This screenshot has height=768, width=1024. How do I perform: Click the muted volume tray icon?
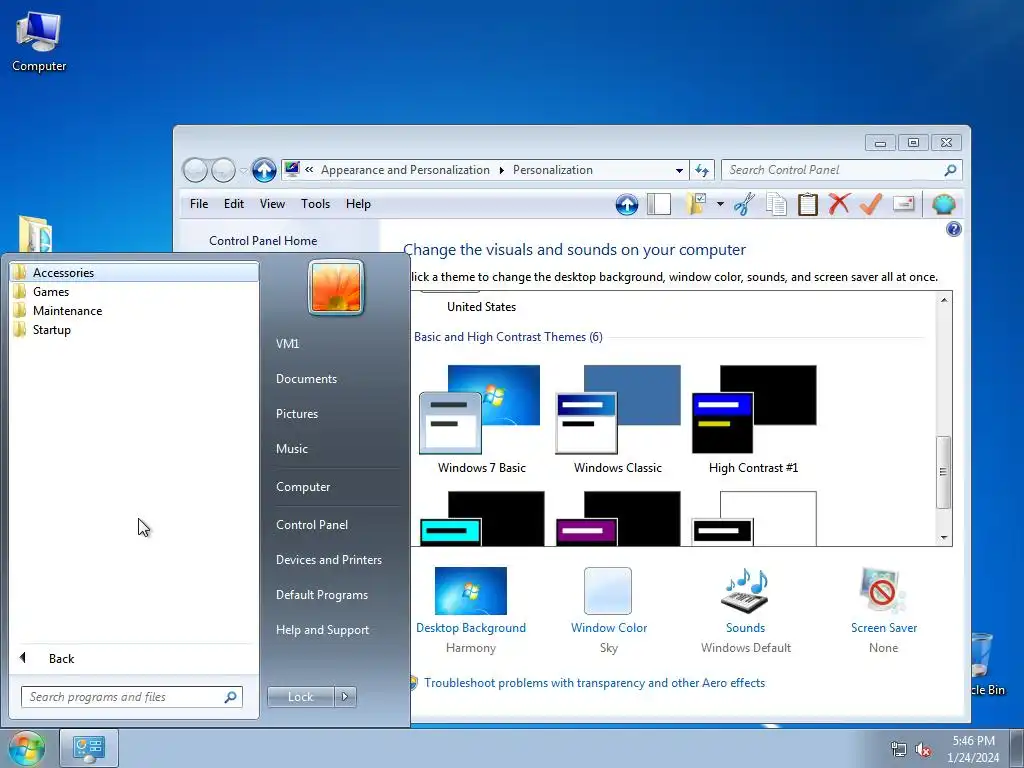coord(923,749)
